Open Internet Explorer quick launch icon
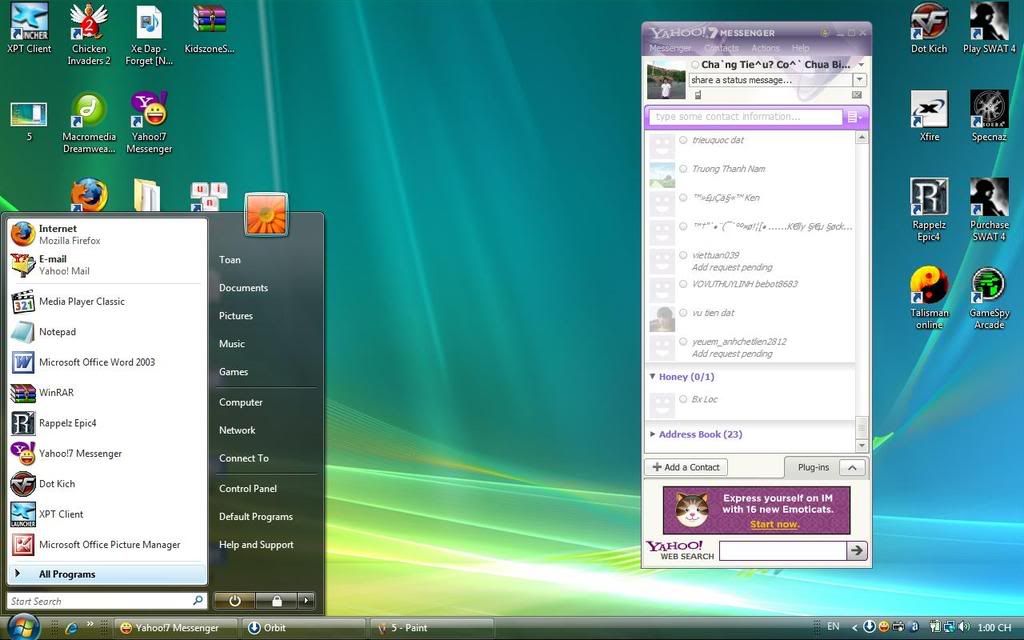 coord(71,628)
